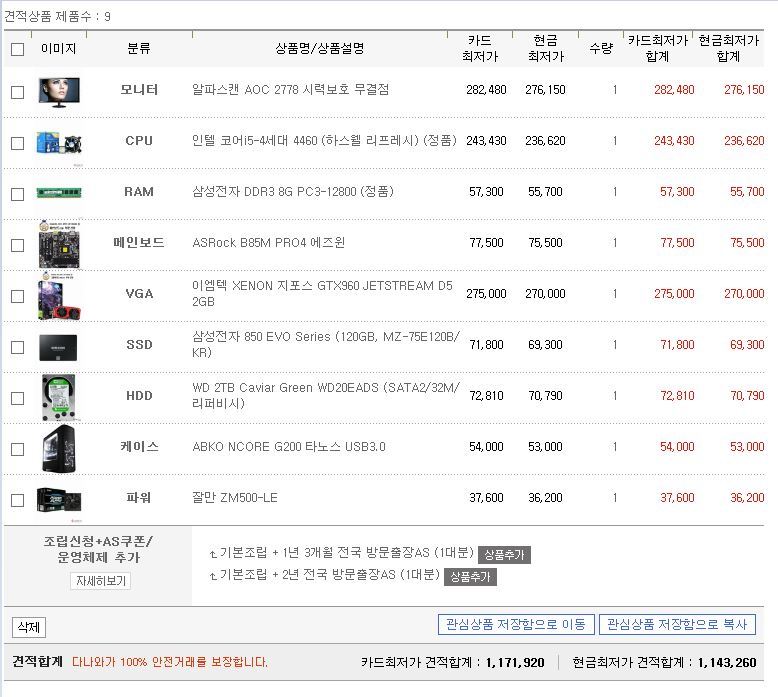Click 관심상품 저장함으로 이동 button
Viewport: 778px width, 697px height.
[516, 625]
